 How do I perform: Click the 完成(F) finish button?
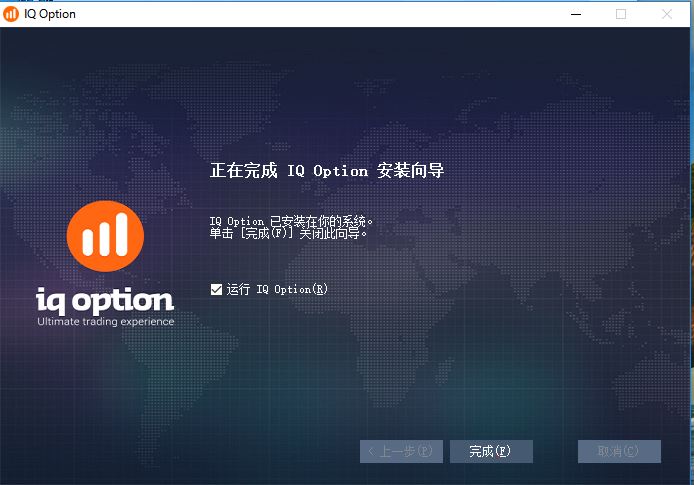(x=491, y=451)
